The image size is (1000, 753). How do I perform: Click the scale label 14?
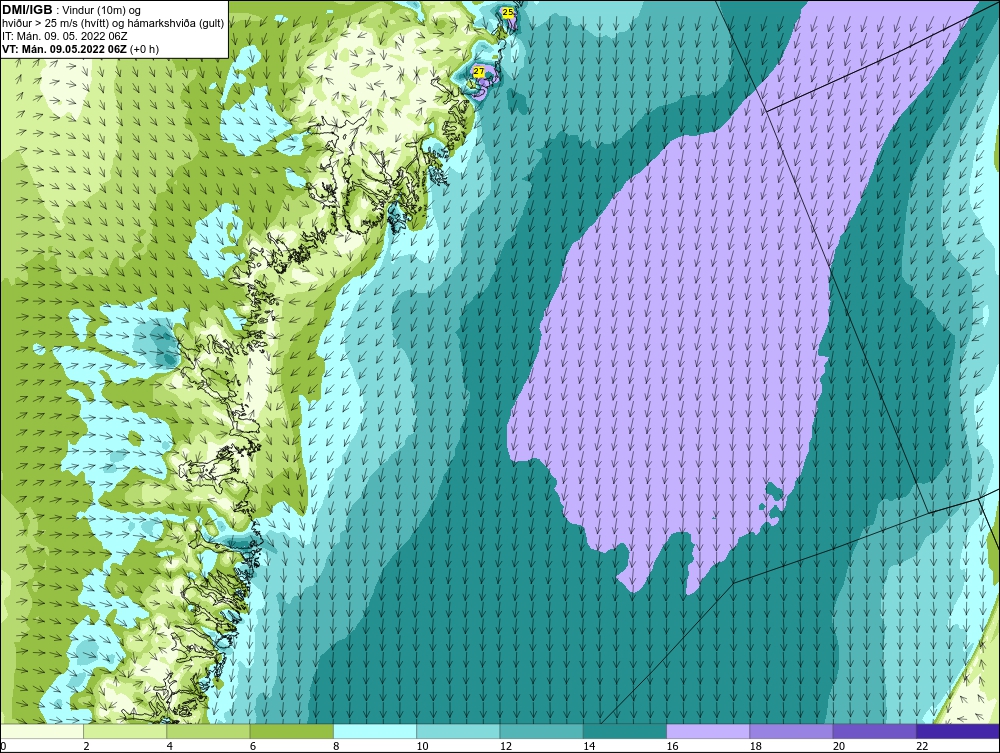[x=589, y=747]
